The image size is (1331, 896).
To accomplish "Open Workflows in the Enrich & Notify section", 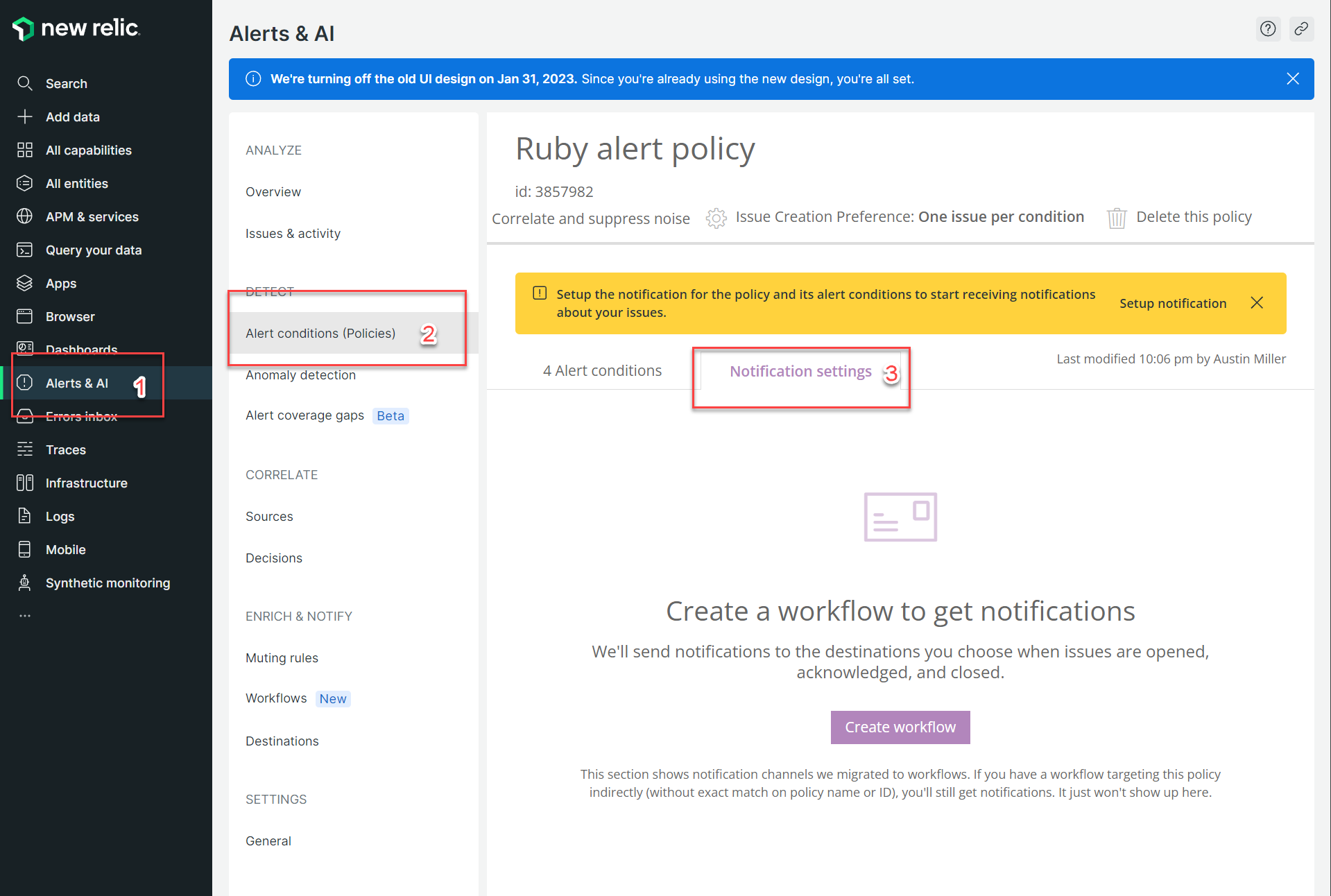I will [276, 698].
